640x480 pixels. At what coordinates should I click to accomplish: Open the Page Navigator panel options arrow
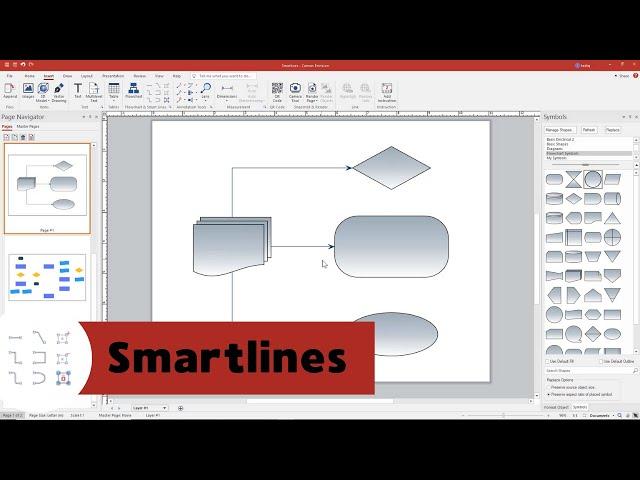click(x=84, y=117)
